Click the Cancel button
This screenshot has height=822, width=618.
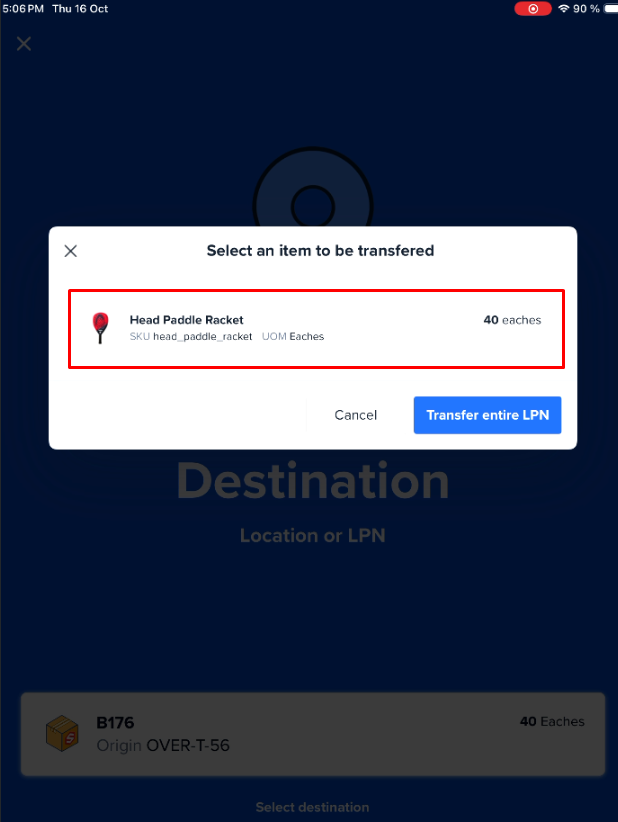(355, 415)
